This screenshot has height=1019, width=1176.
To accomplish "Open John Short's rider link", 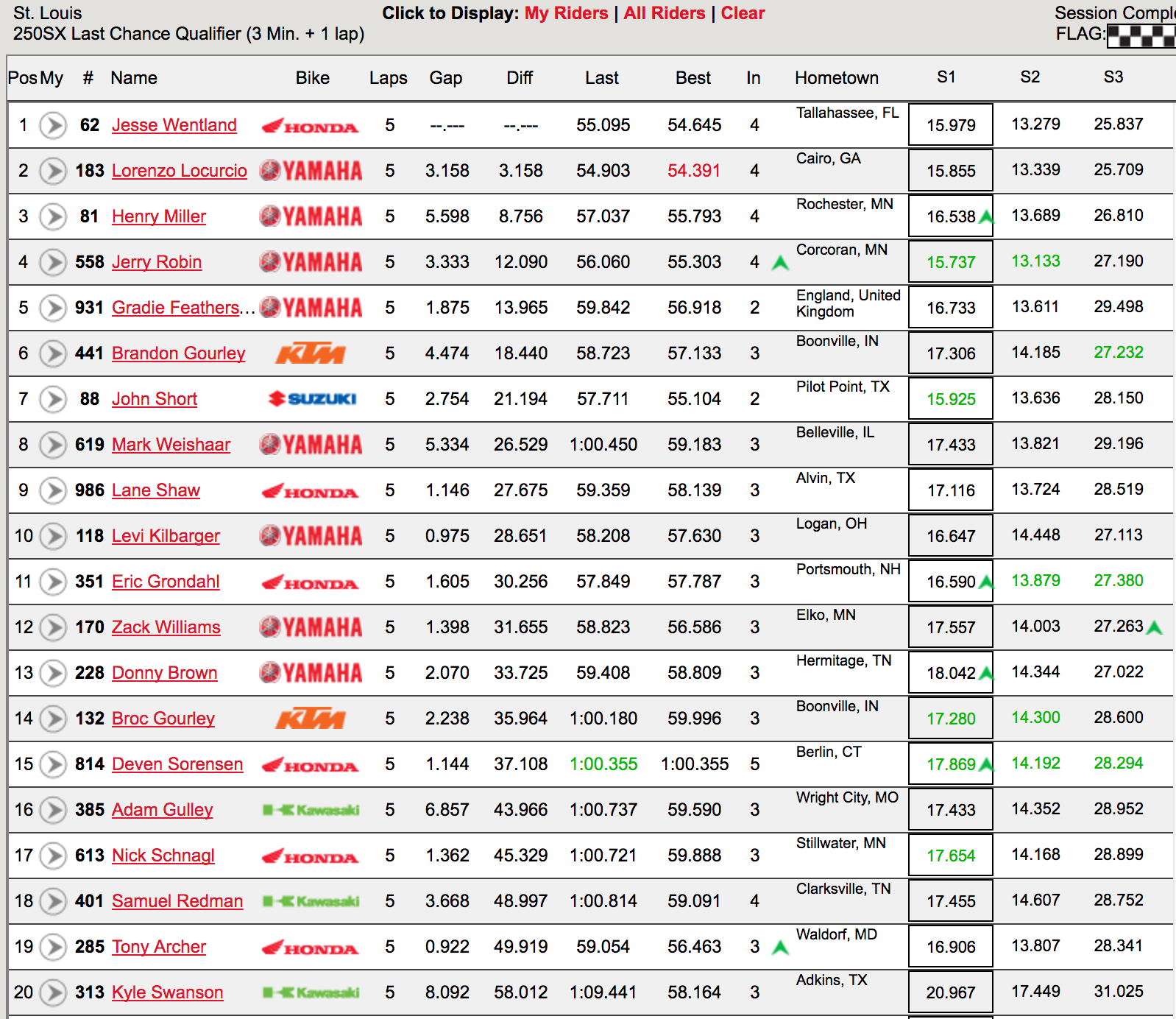I will coord(155,399).
